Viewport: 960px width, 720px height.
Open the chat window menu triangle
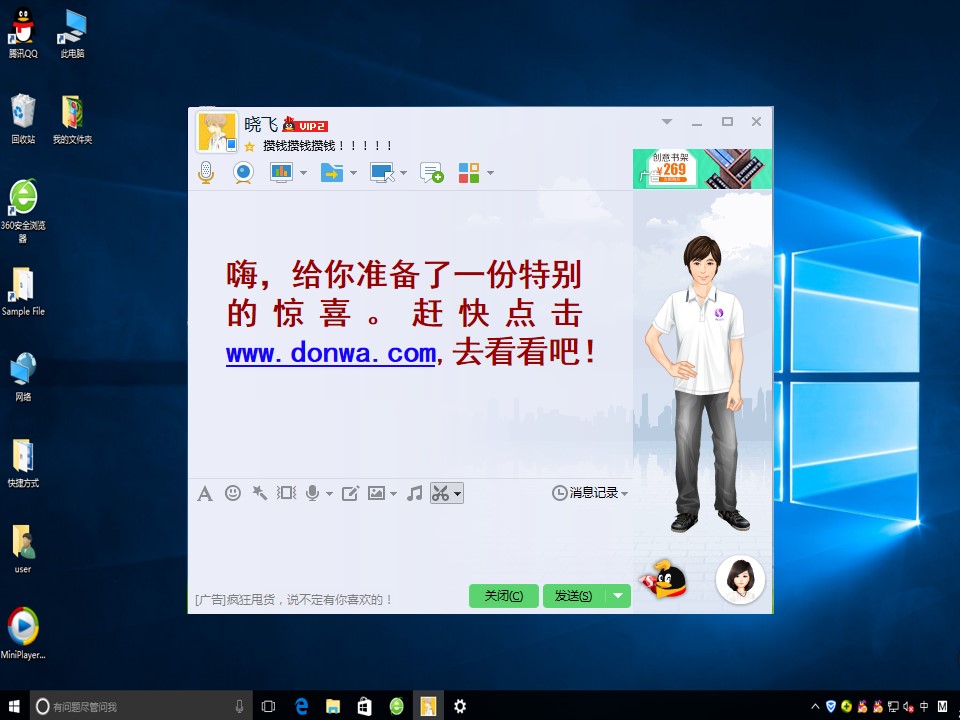pyautogui.click(x=667, y=121)
